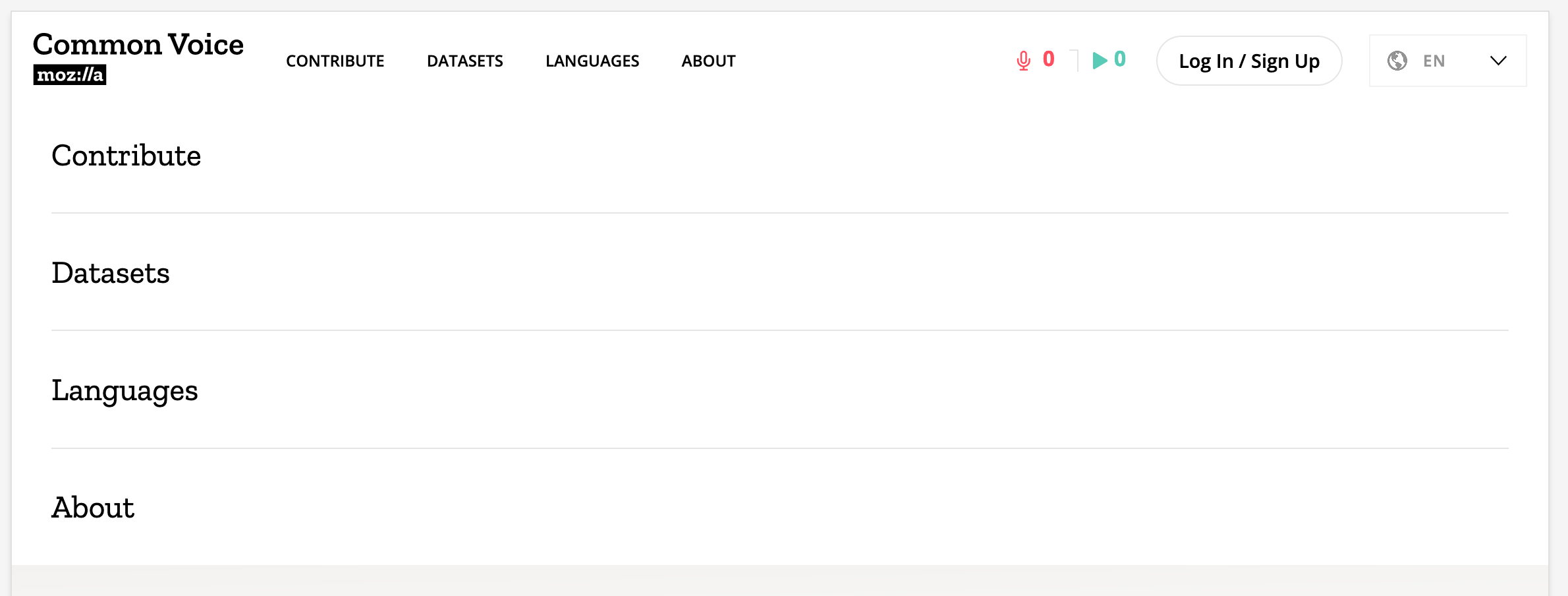Click the green play review icon

pos(1099,60)
